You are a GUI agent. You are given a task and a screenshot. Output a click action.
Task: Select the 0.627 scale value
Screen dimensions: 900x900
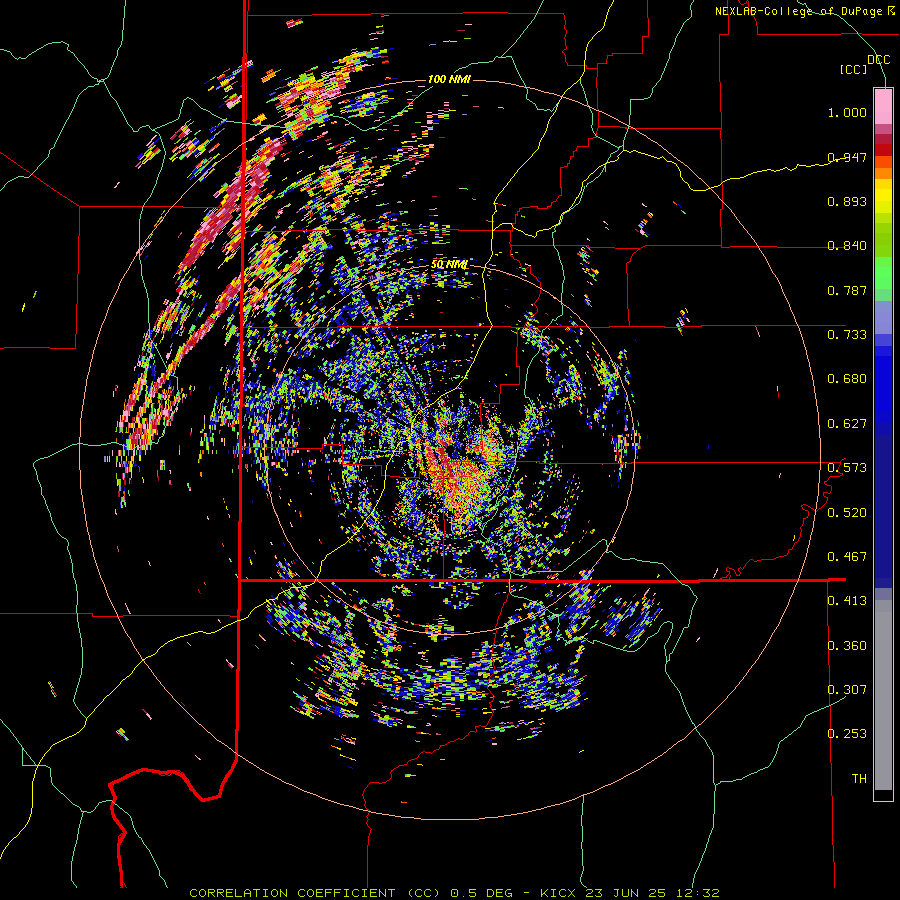pos(847,424)
